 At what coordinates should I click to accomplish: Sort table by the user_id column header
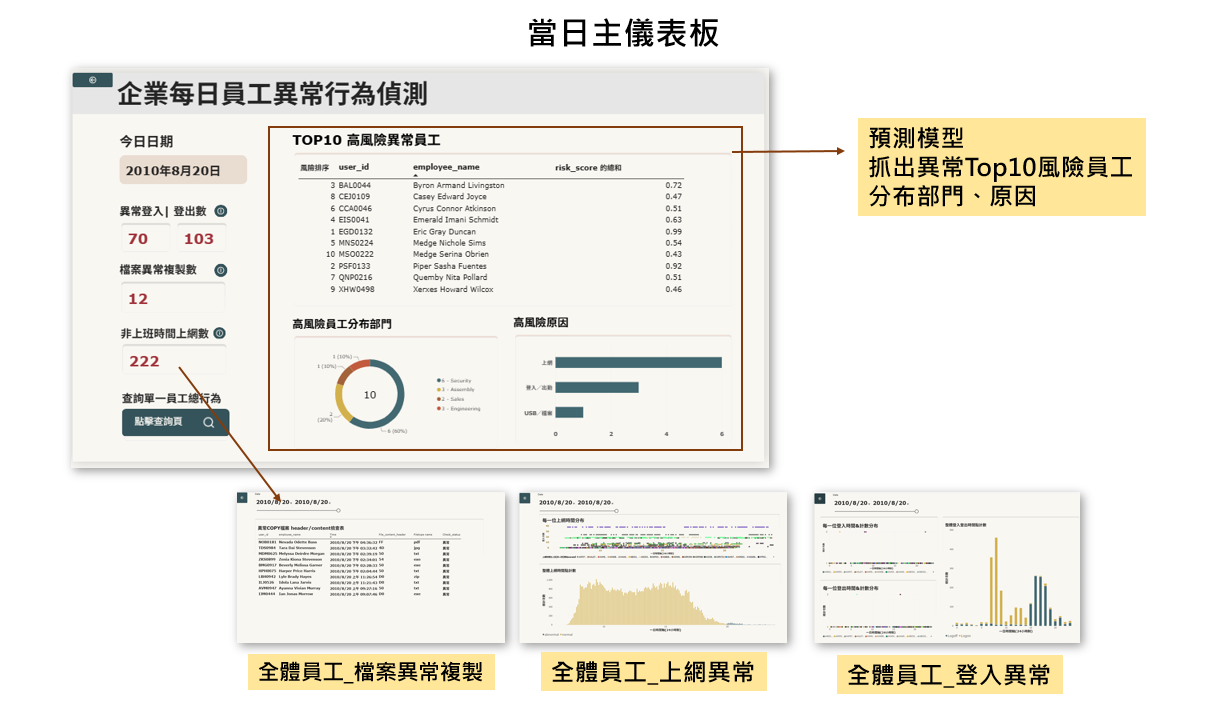point(355,166)
